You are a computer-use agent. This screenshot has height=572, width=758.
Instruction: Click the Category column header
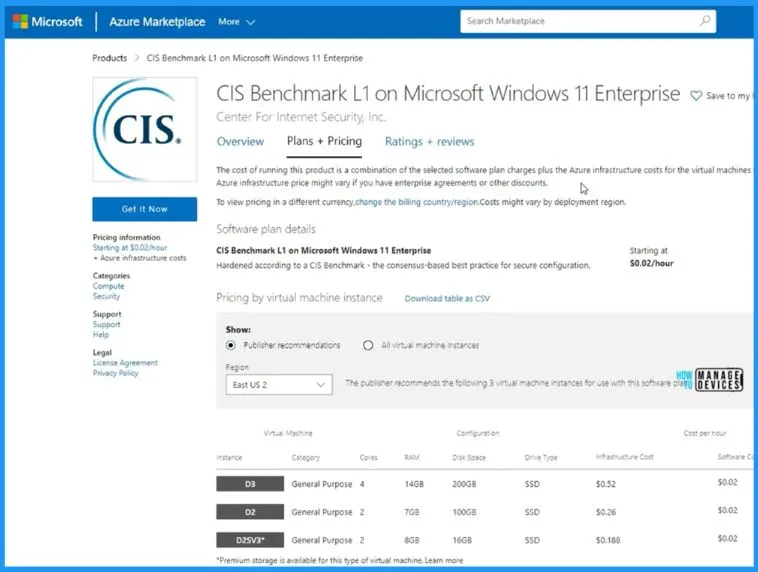tap(306, 457)
